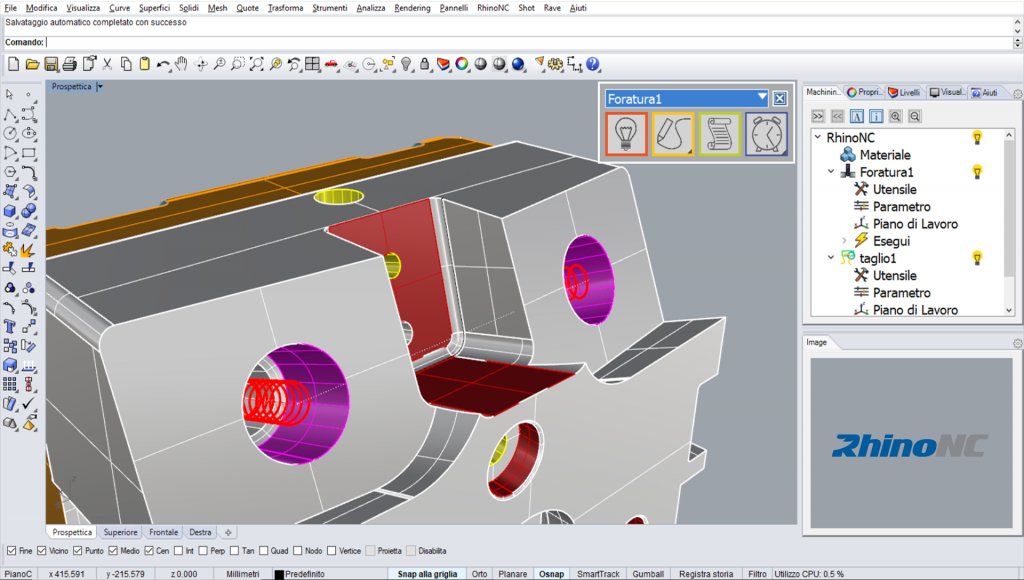Viewport: 1024px width, 580px height.
Task: Select the Circle tool in left sidebar
Action: click(x=10, y=133)
